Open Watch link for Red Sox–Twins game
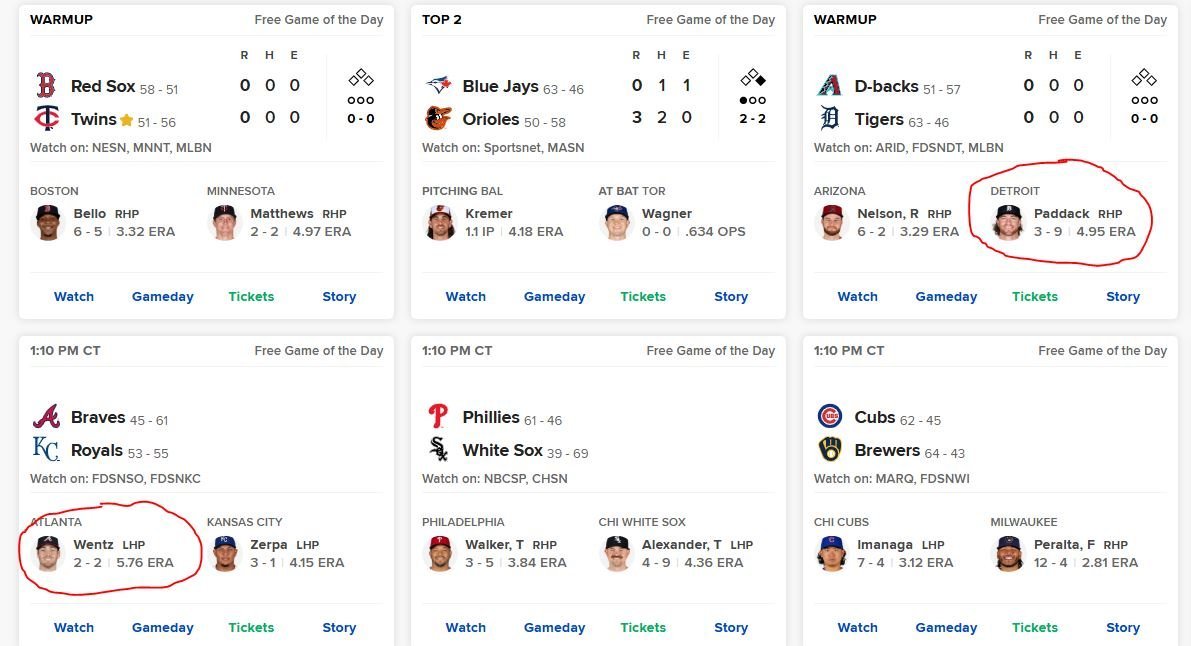1191x646 pixels. coord(74,296)
